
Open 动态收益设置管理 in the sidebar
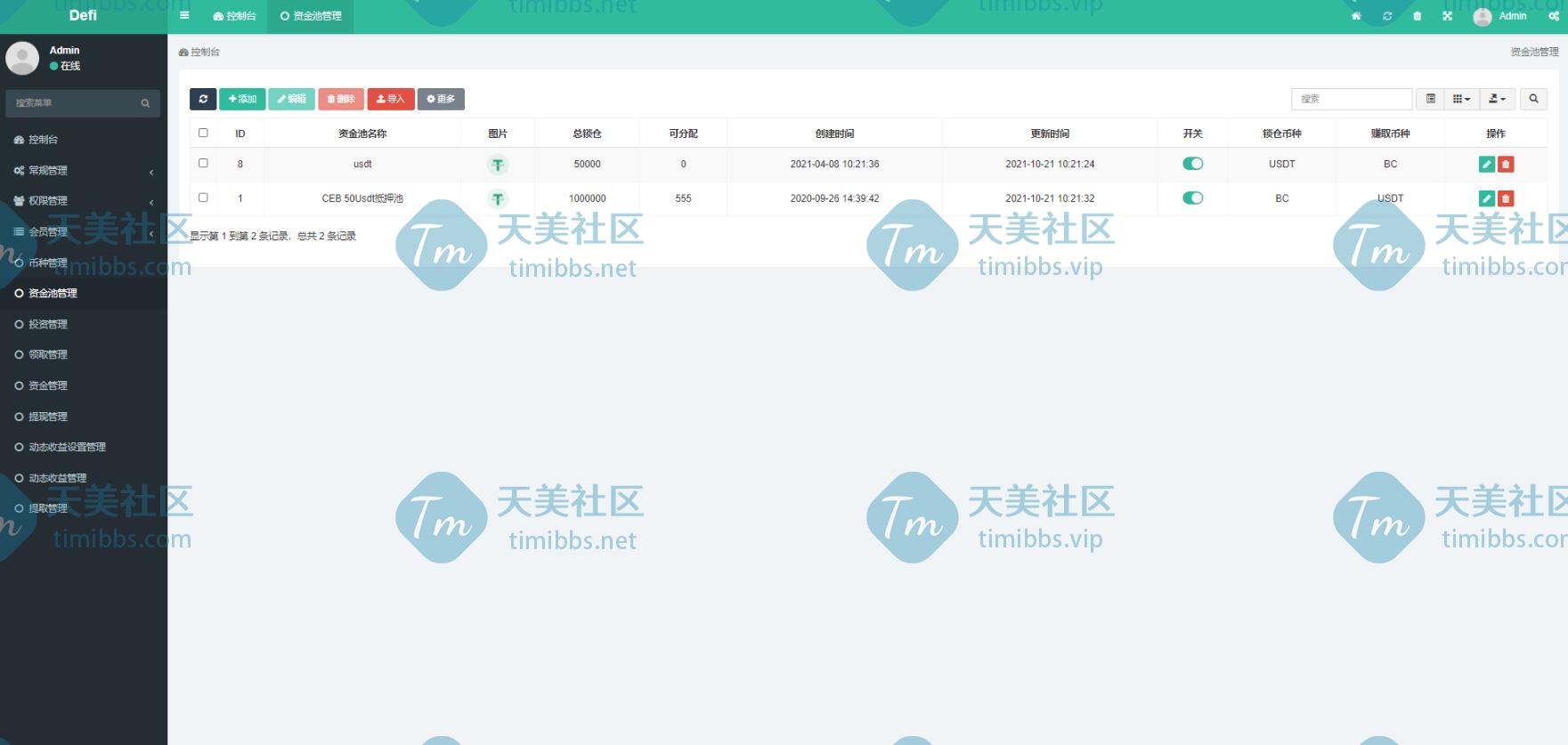coord(84,447)
